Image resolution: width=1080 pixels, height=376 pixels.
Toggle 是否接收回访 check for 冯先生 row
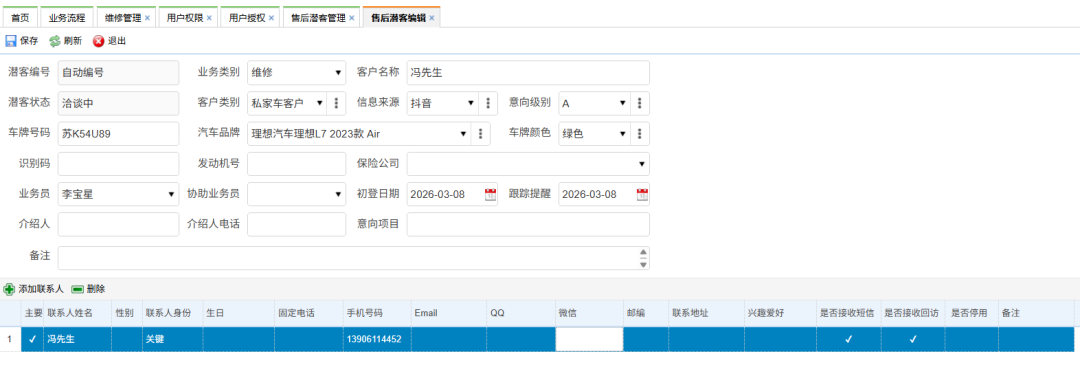tap(913, 339)
